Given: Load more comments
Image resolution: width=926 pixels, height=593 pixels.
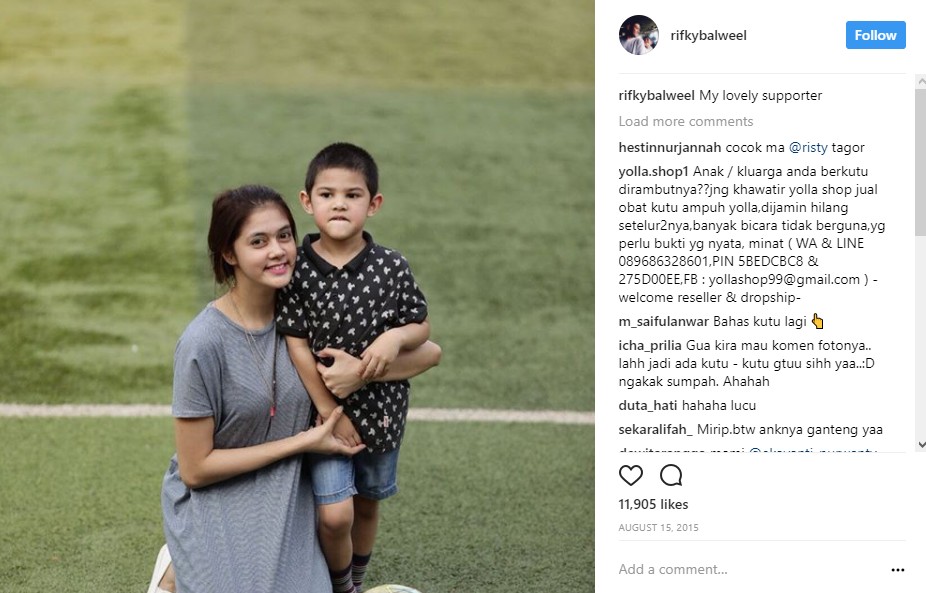Looking at the screenshot, I should (686, 121).
